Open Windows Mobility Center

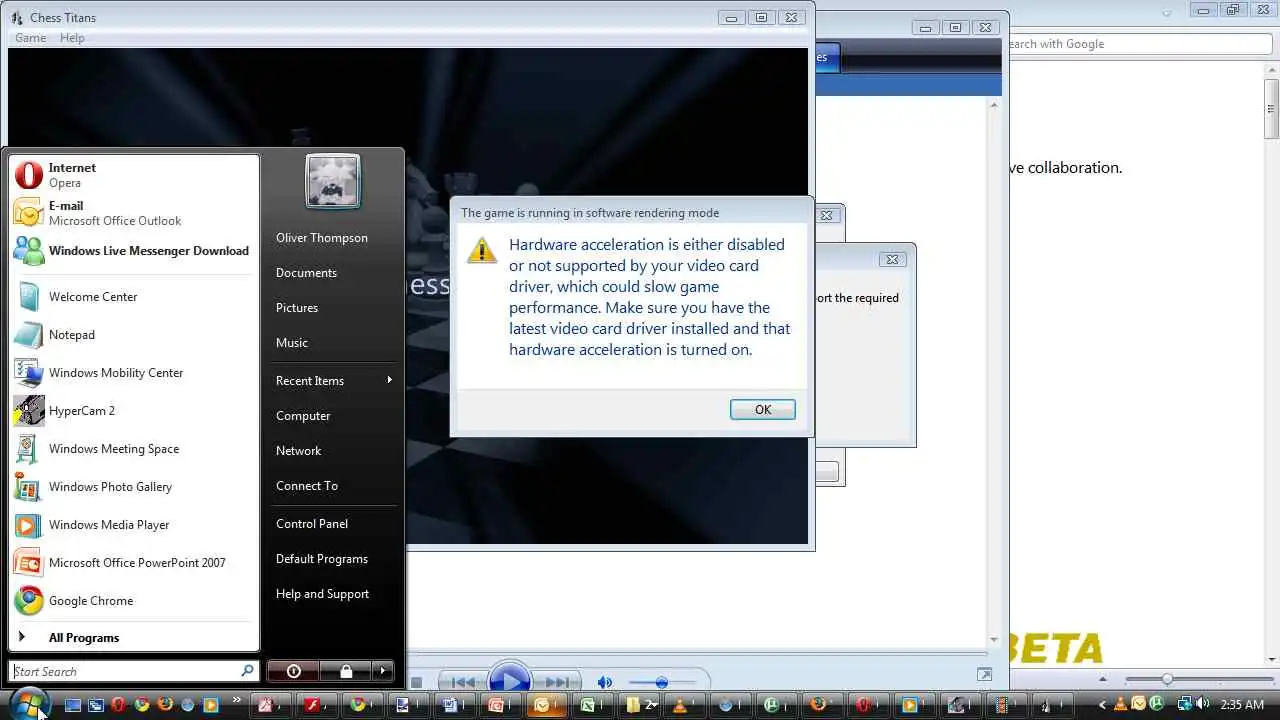134,373
